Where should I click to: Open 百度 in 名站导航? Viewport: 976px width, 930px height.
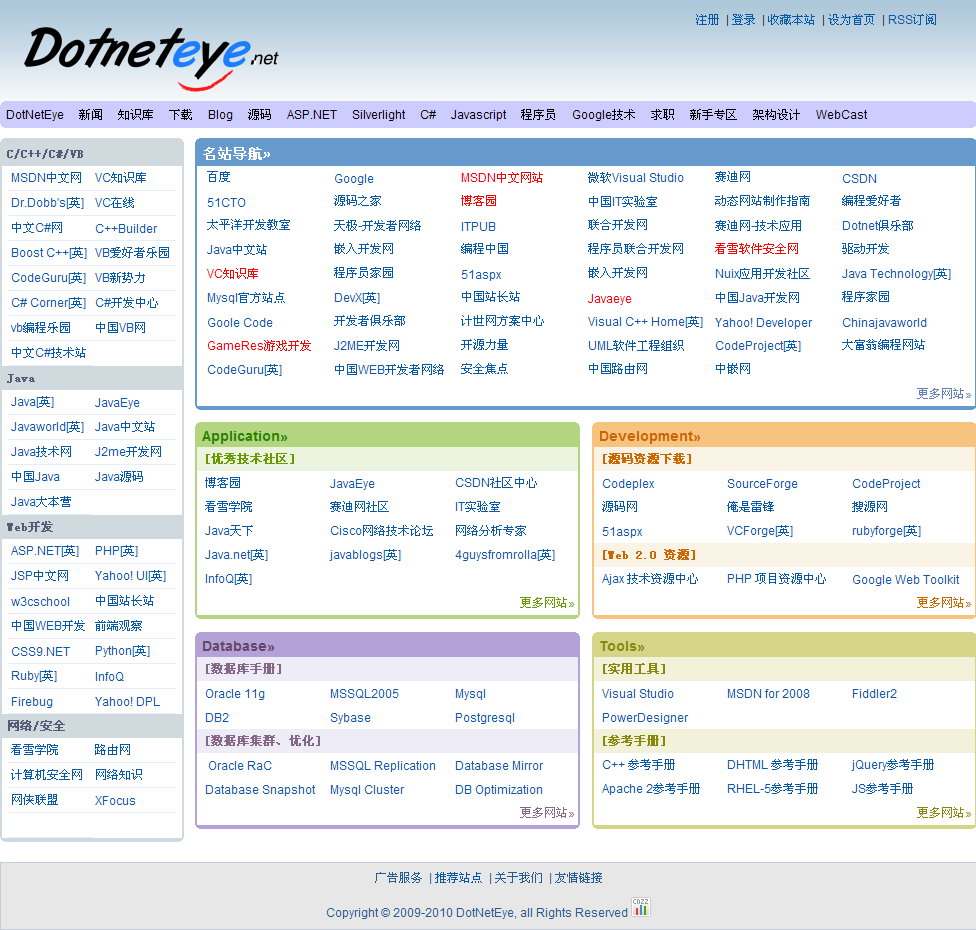218,177
